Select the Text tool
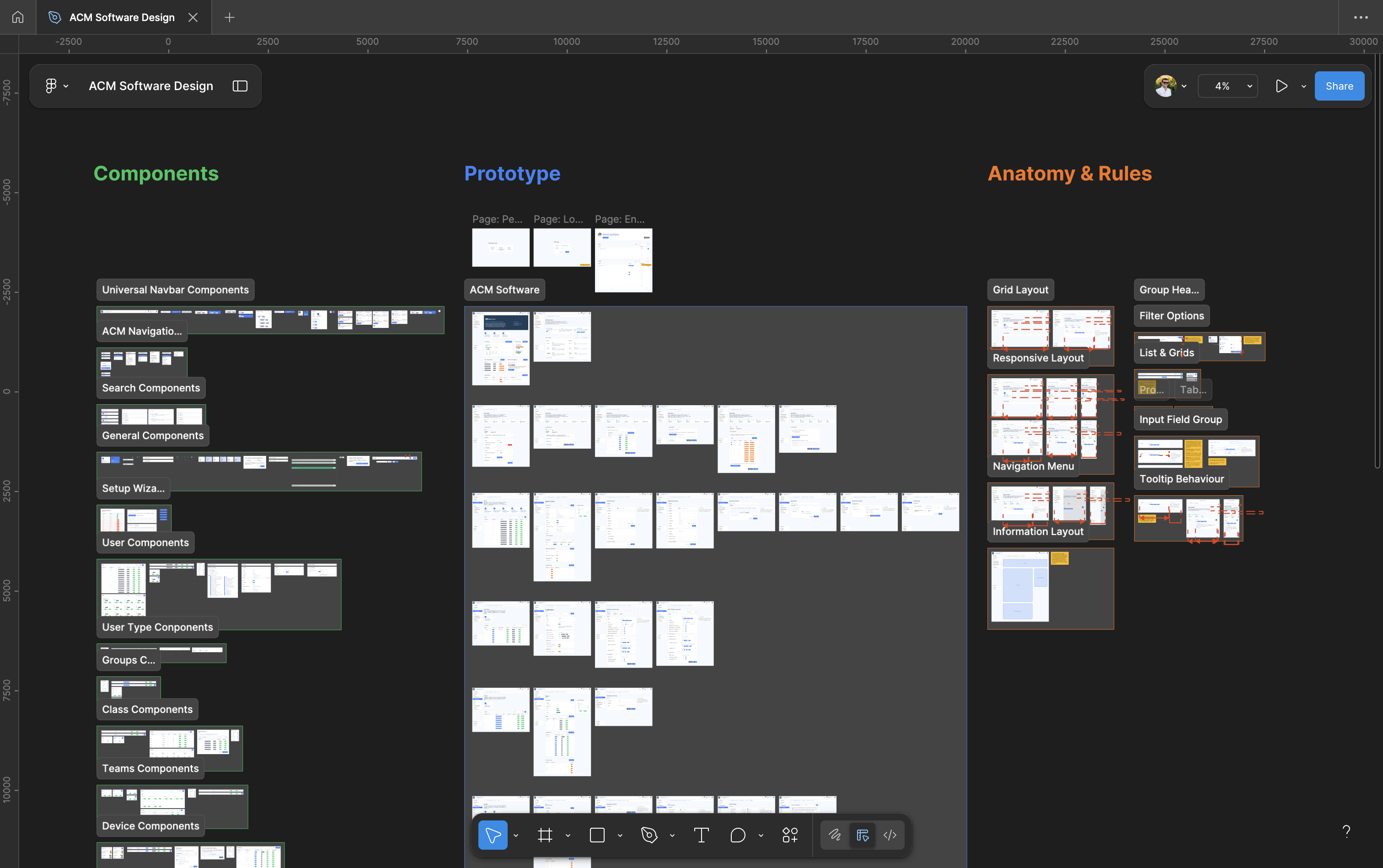The image size is (1383, 868). click(x=701, y=835)
